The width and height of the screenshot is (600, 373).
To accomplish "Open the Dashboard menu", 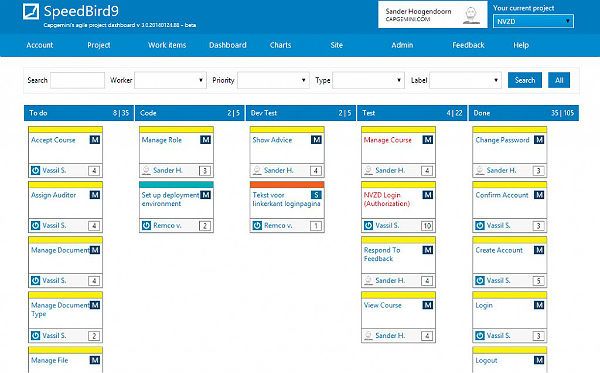I will [228, 45].
